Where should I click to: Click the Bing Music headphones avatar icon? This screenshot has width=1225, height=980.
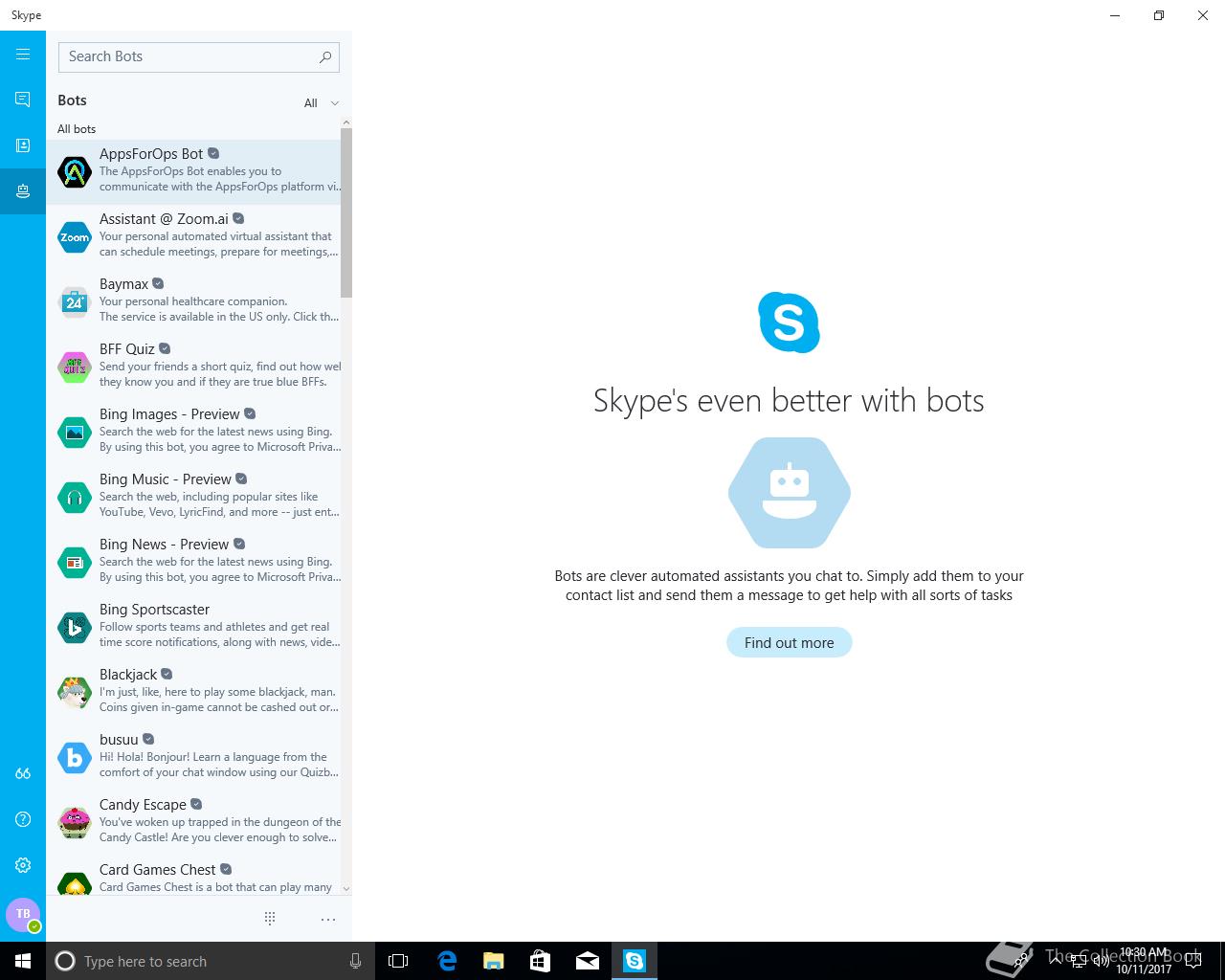75,498
